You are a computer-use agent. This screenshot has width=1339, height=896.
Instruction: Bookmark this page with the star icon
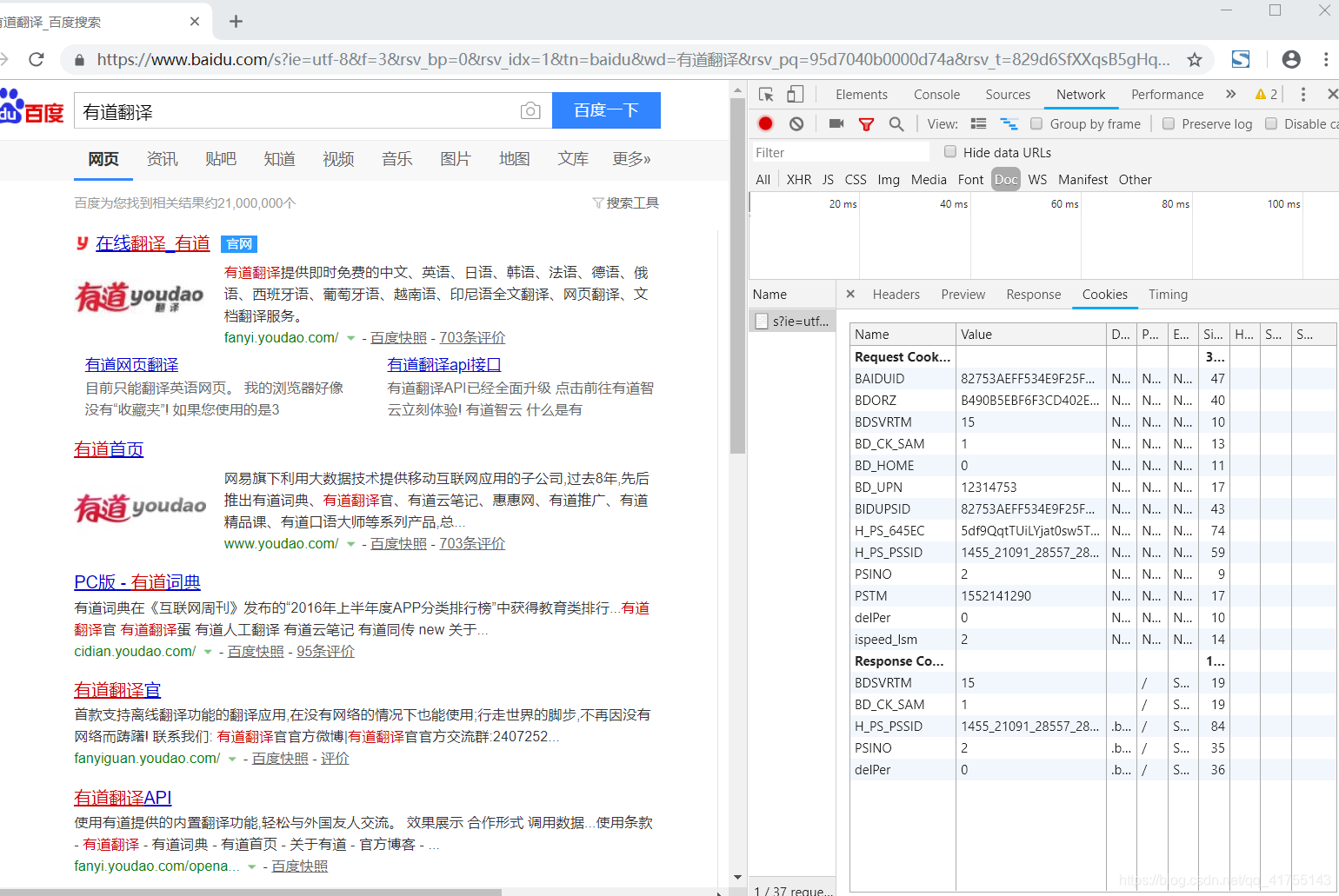(1195, 59)
